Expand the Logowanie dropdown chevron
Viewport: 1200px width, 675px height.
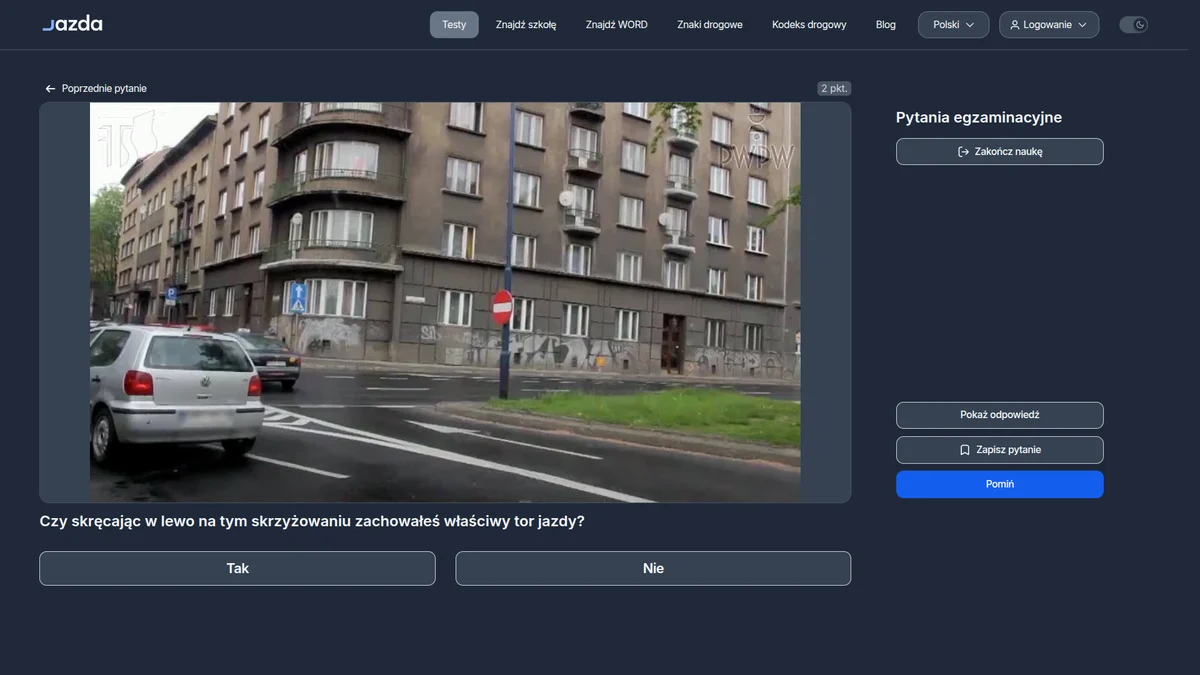pyautogui.click(x=1082, y=25)
